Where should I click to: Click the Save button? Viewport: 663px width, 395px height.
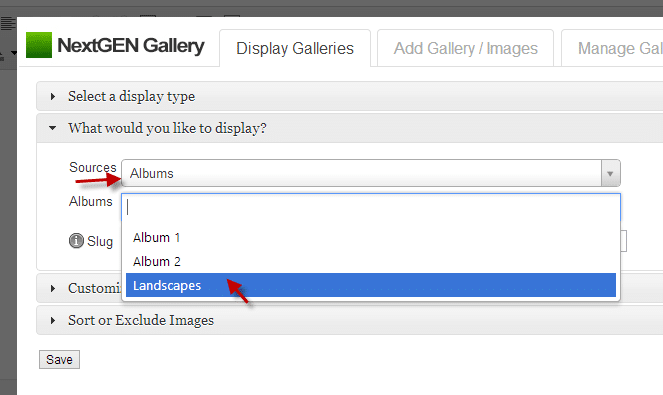pos(59,359)
